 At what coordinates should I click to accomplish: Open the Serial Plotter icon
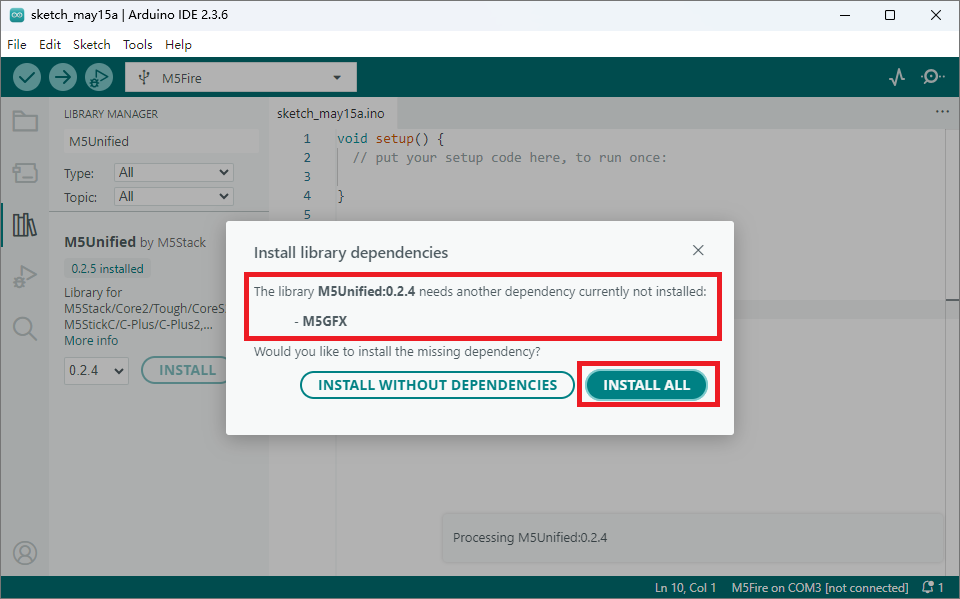coord(897,77)
